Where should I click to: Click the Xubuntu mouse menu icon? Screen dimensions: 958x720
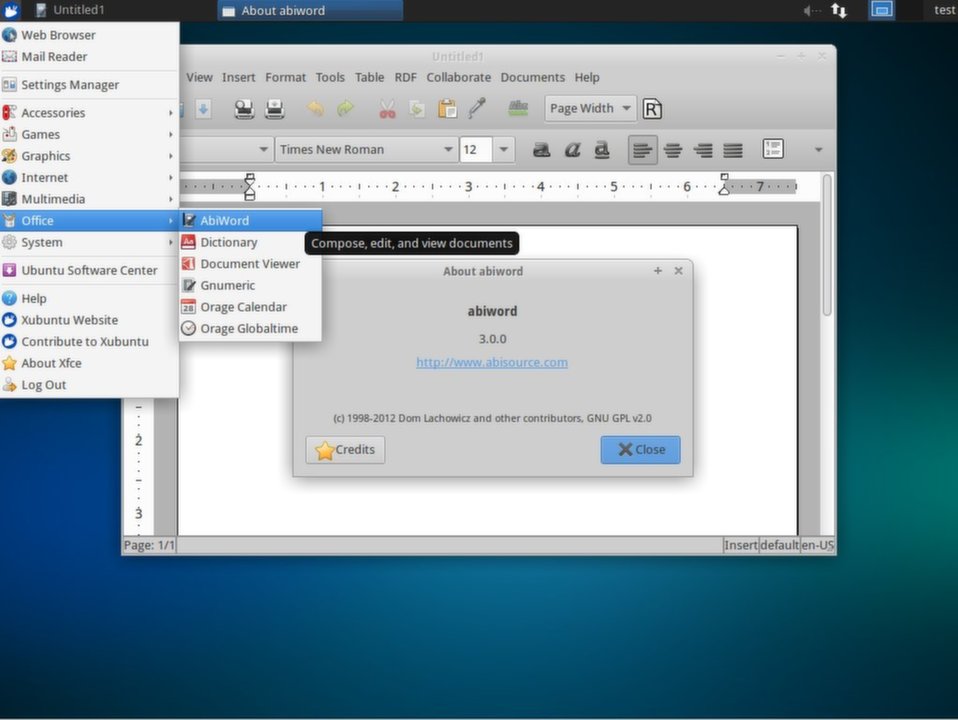click(11, 10)
